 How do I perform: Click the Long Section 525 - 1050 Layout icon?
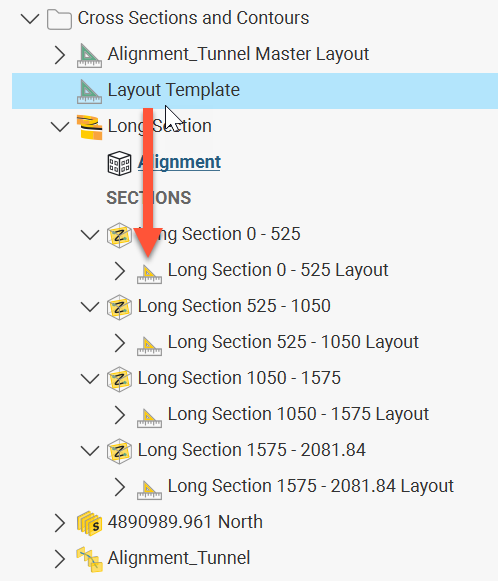(x=149, y=345)
